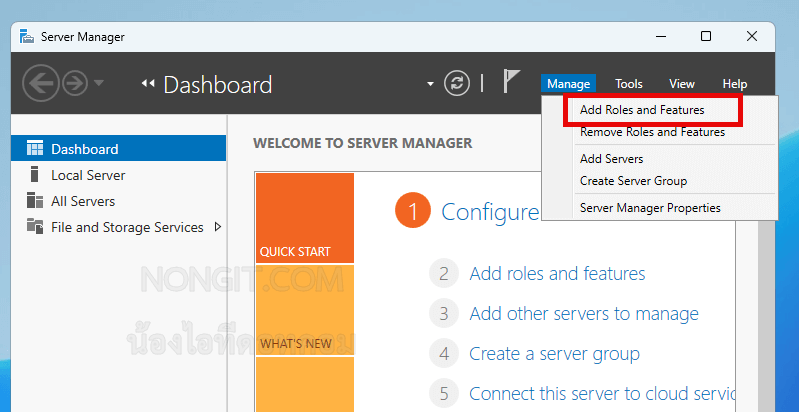
Task: Expand the File and Storage Services arrow
Action: coord(218,227)
